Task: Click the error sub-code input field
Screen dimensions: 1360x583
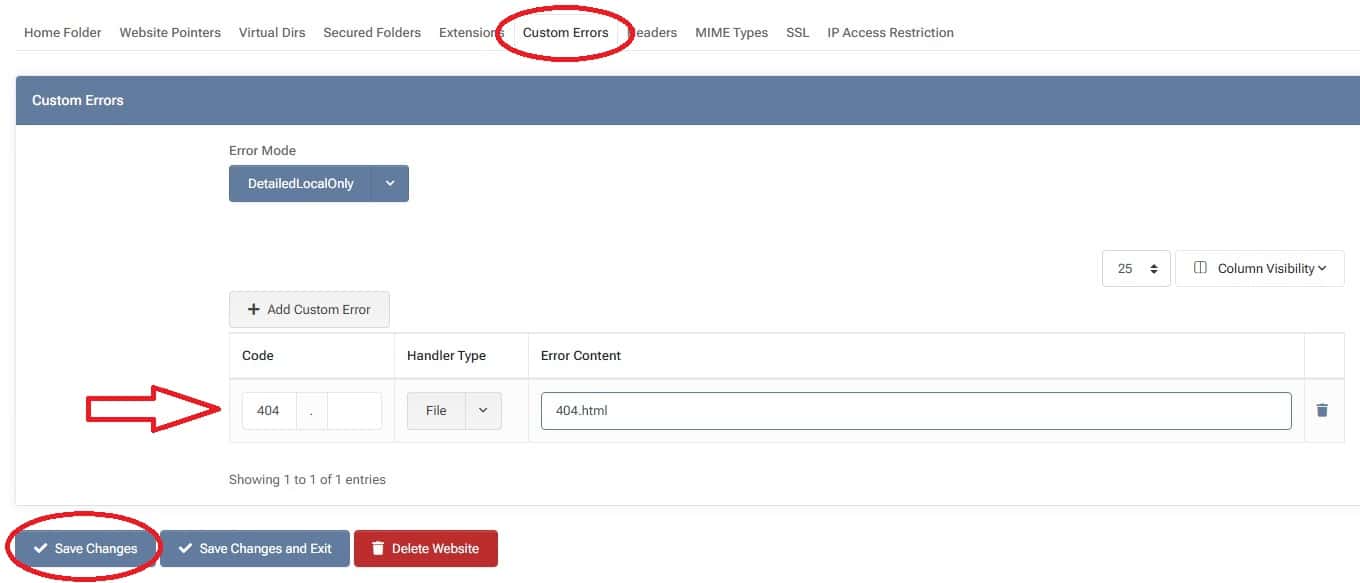Action: pyautogui.click(x=354, y=411)
